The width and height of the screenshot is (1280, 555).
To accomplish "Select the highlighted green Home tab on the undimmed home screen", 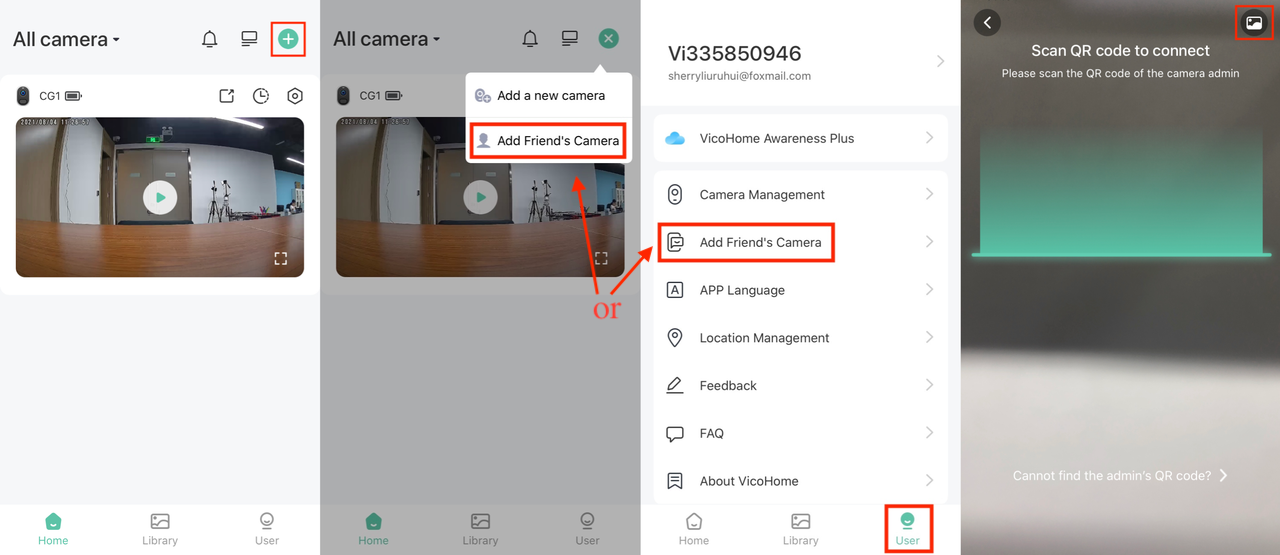I will coord(53,529).
